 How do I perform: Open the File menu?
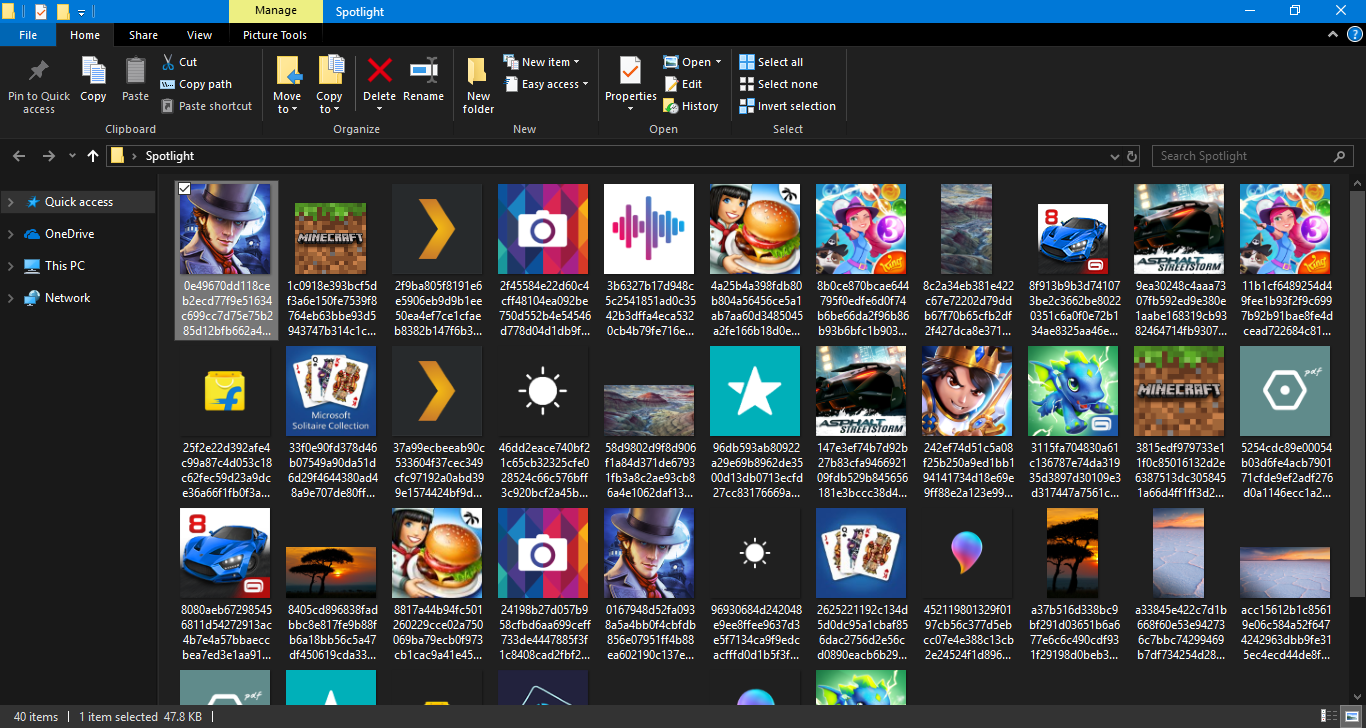point(28,35)
